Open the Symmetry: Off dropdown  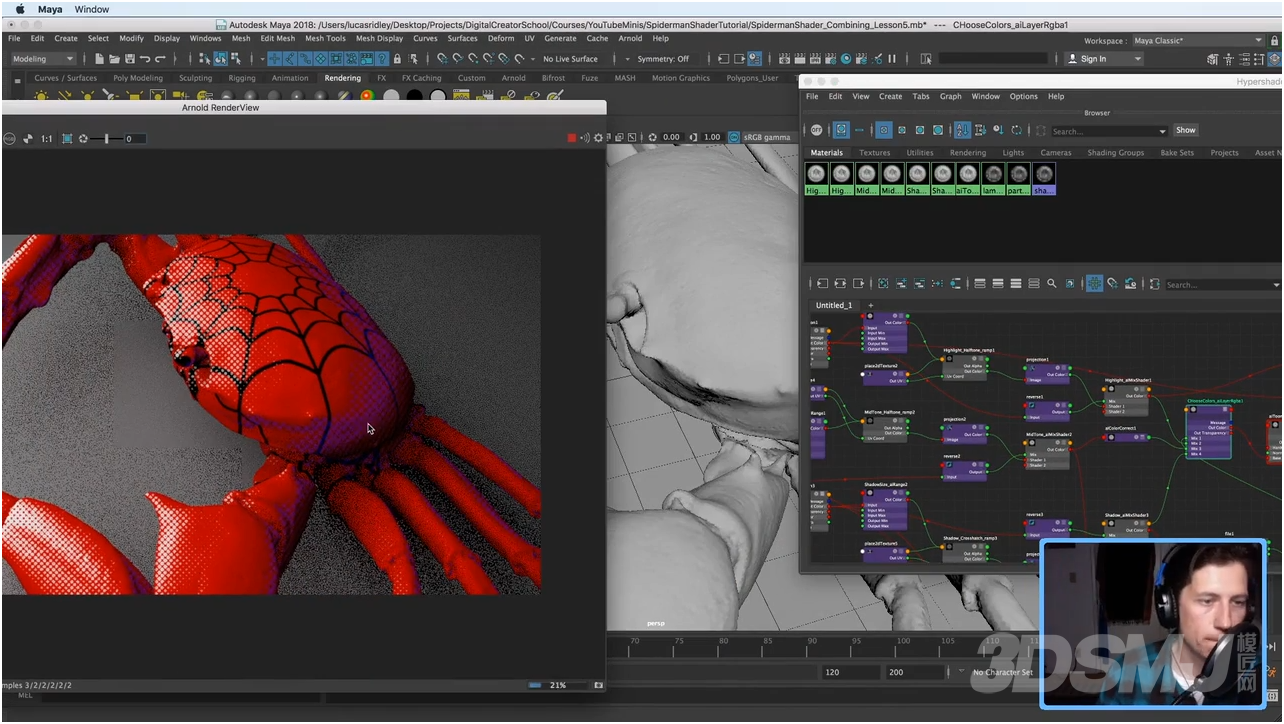pos(663,59)
